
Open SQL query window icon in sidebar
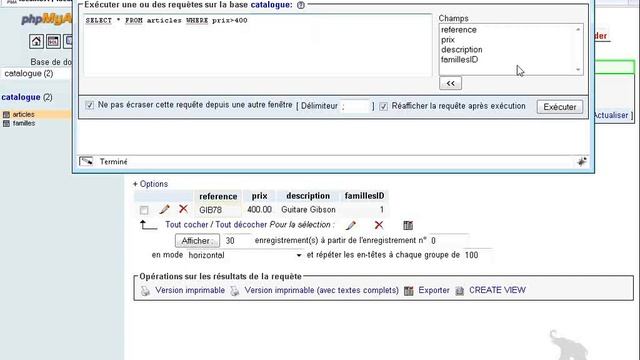pyautogui.click(x=53, y=41)
